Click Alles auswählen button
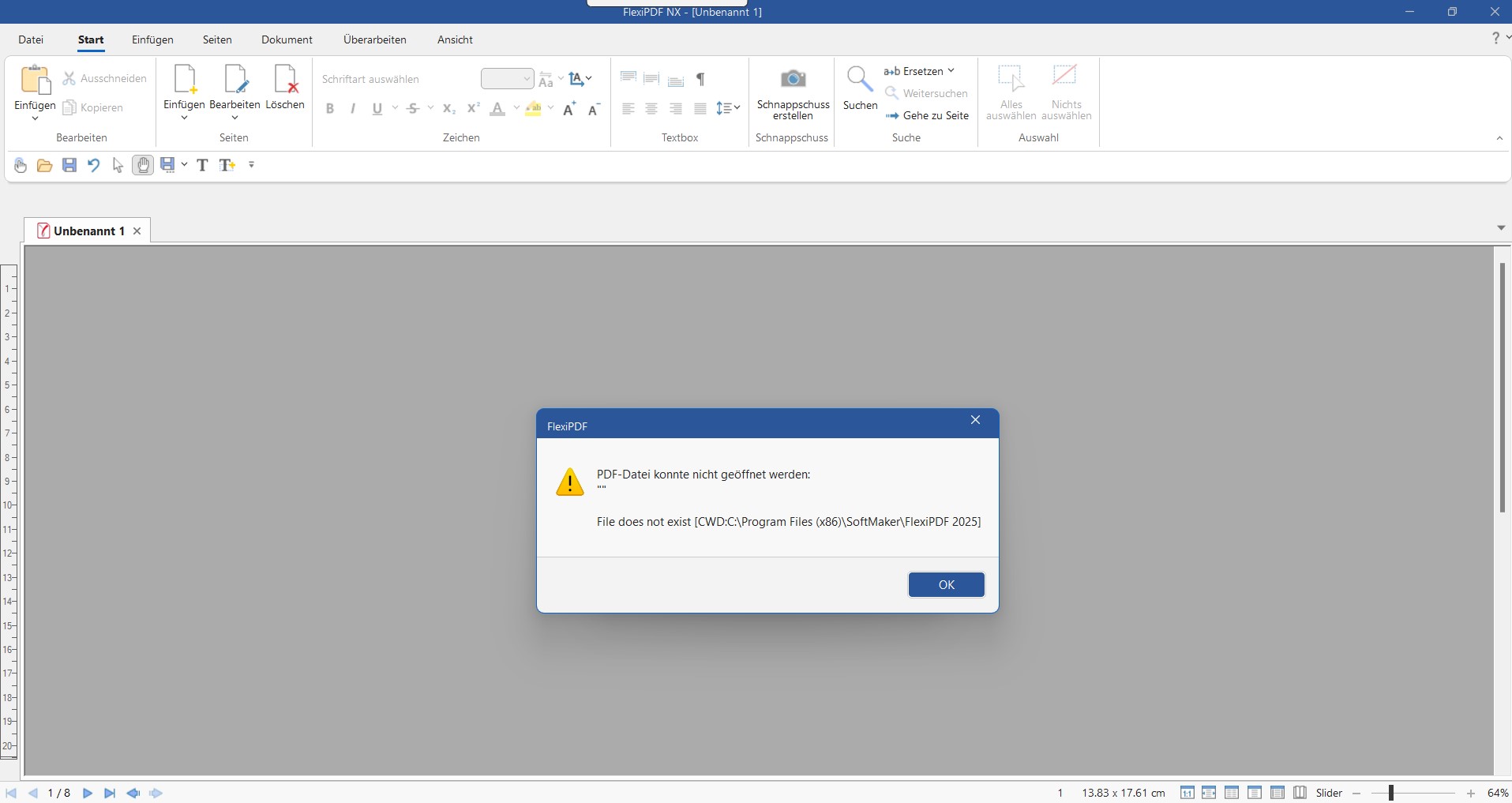The image size is (1512, 803). pyautogui.click(x=1011, y=92)
